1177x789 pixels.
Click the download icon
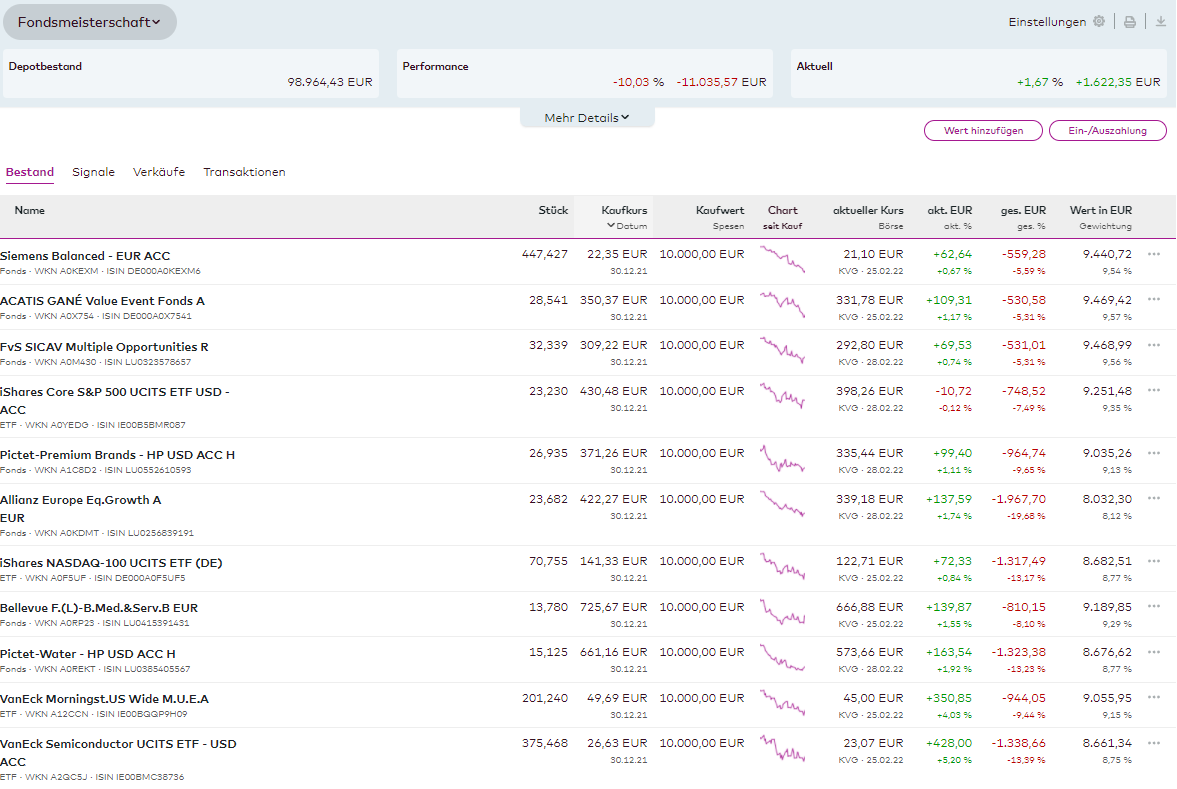[1160, 22]
